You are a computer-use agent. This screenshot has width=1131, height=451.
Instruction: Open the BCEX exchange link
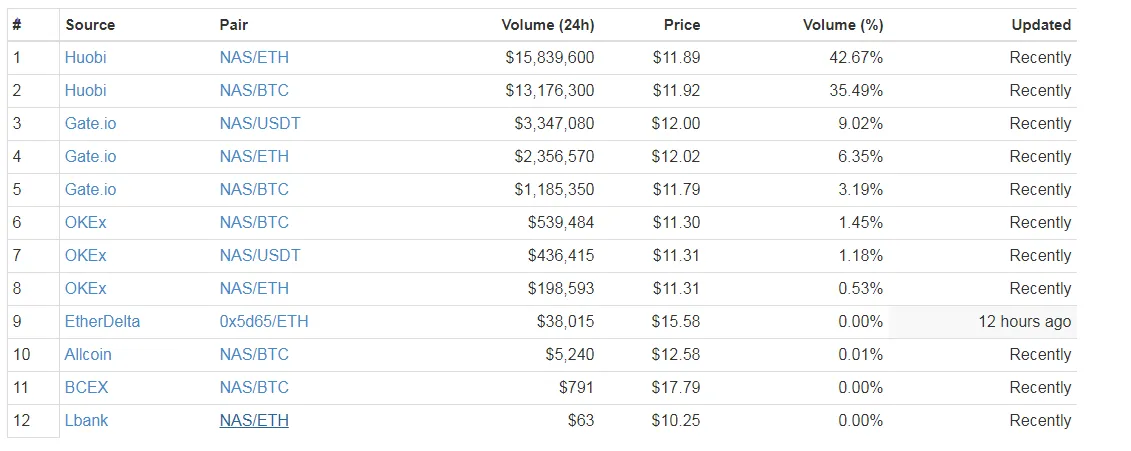pyautogui.click(x=87, y=387)
